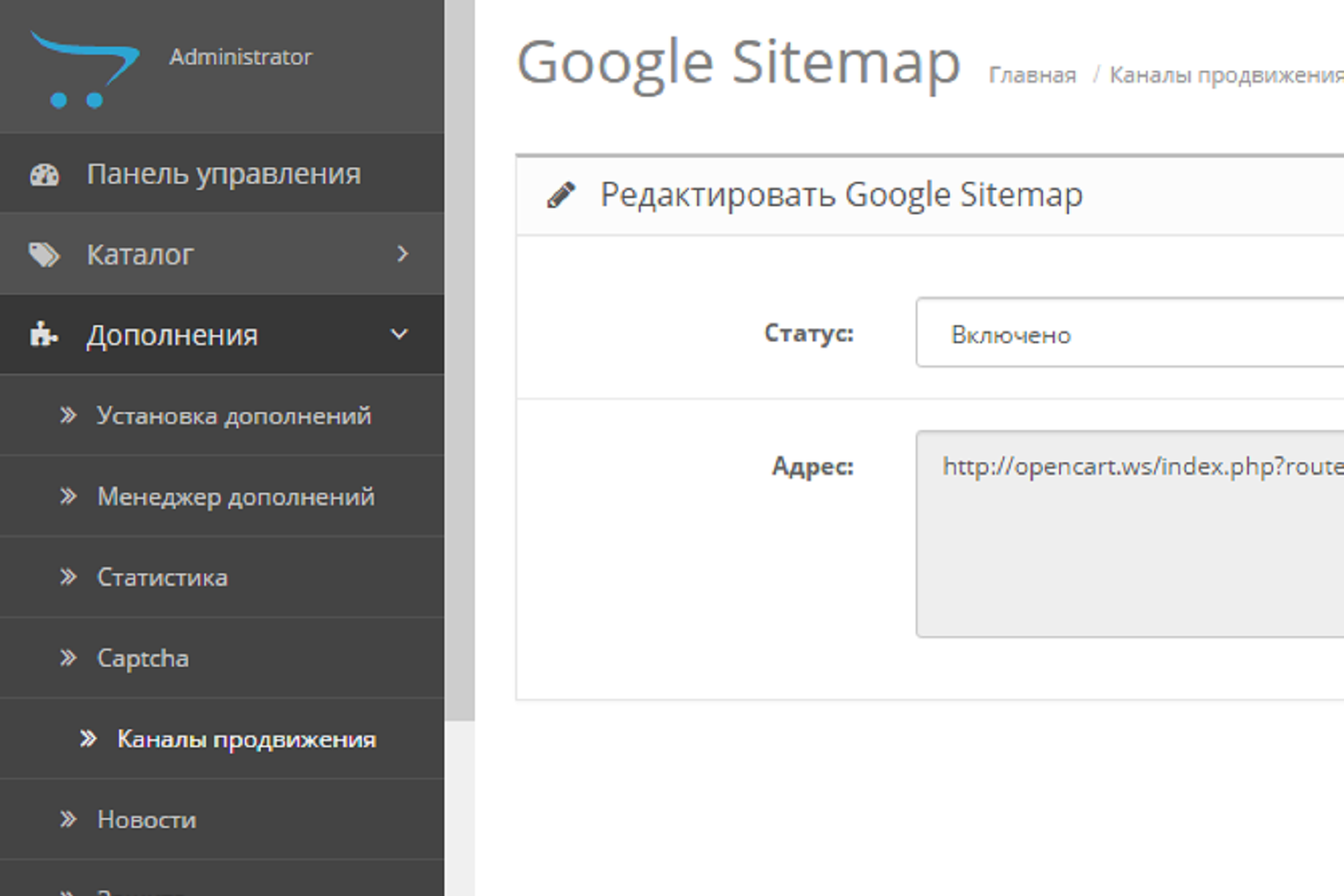1344x896 pixels.
Task: Click double-chevron icon next to Captcha
Action: (68, 658)
